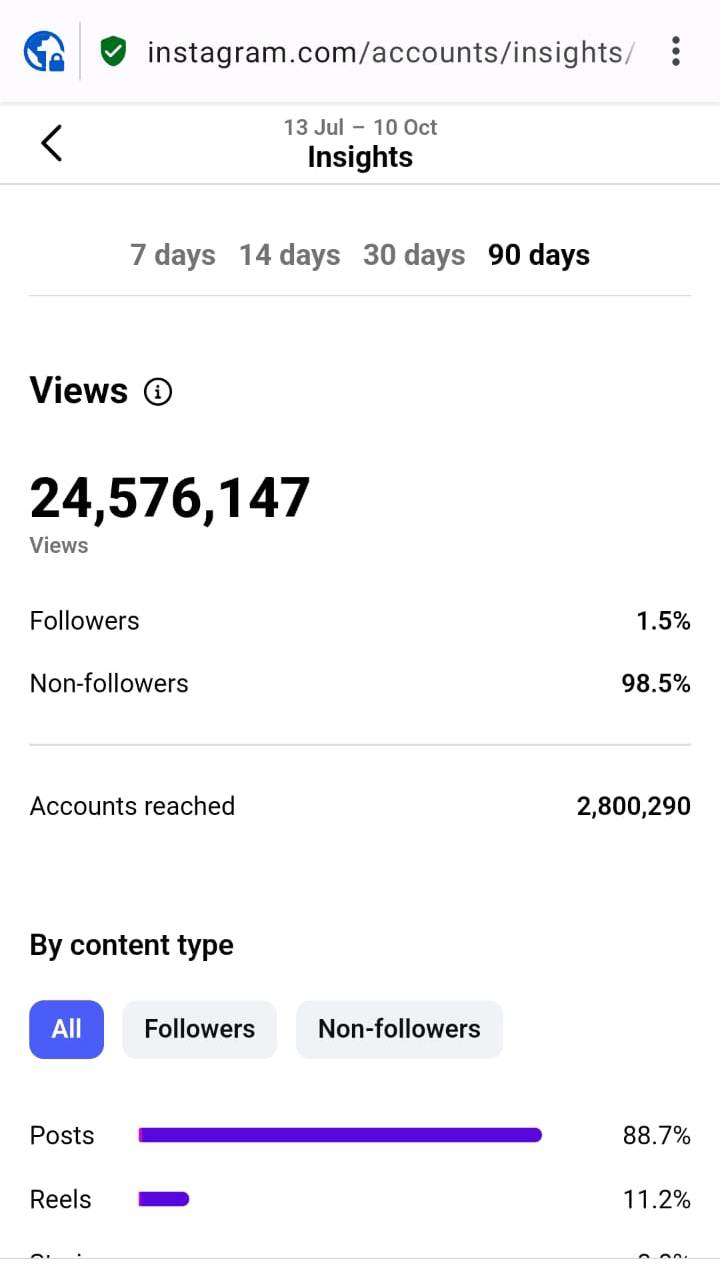This screenshot has height=1278, width=720.
Task: Tap the green shield security icon
Action: pos(113,51)
